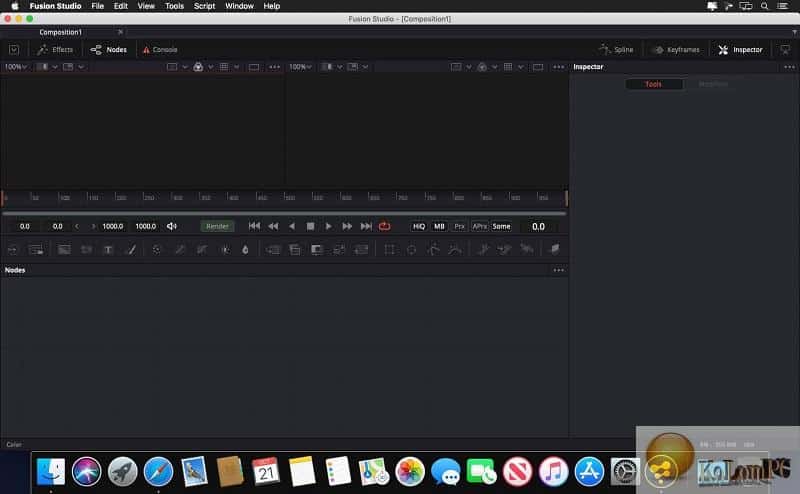Click the time ruler at the playhead start
Image resolution: width=800 pixels, height=494 pixels.
(4, 198)
